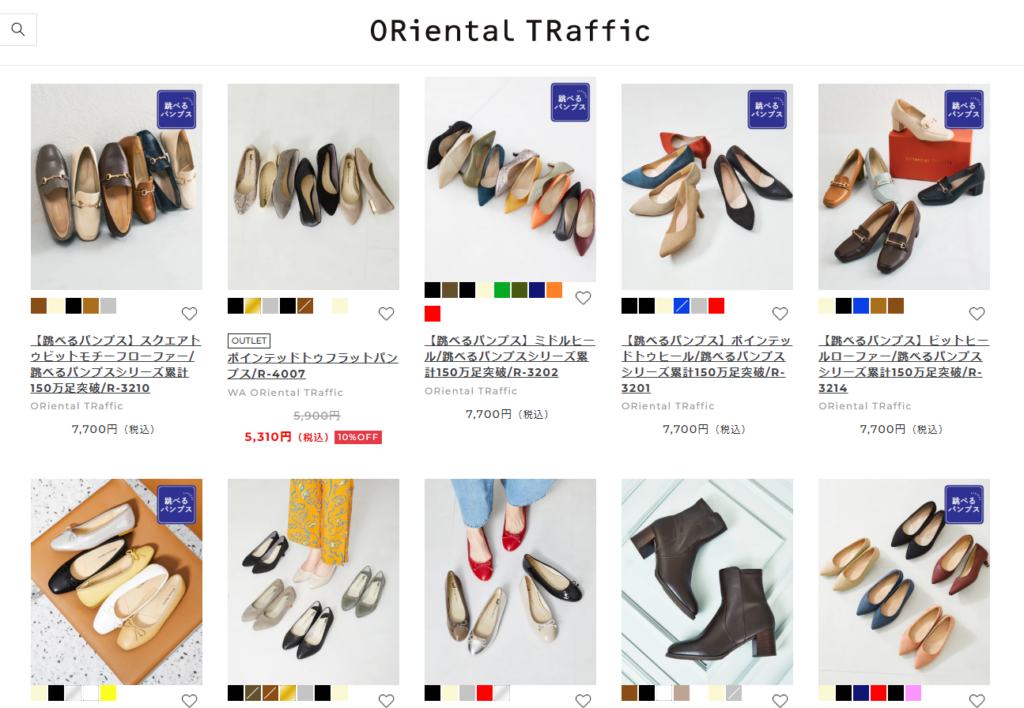The height and width of the screenshot is (708, 1024).
Task: Add R-3201 pointed heel to favorites
Action: pos(780,314)
